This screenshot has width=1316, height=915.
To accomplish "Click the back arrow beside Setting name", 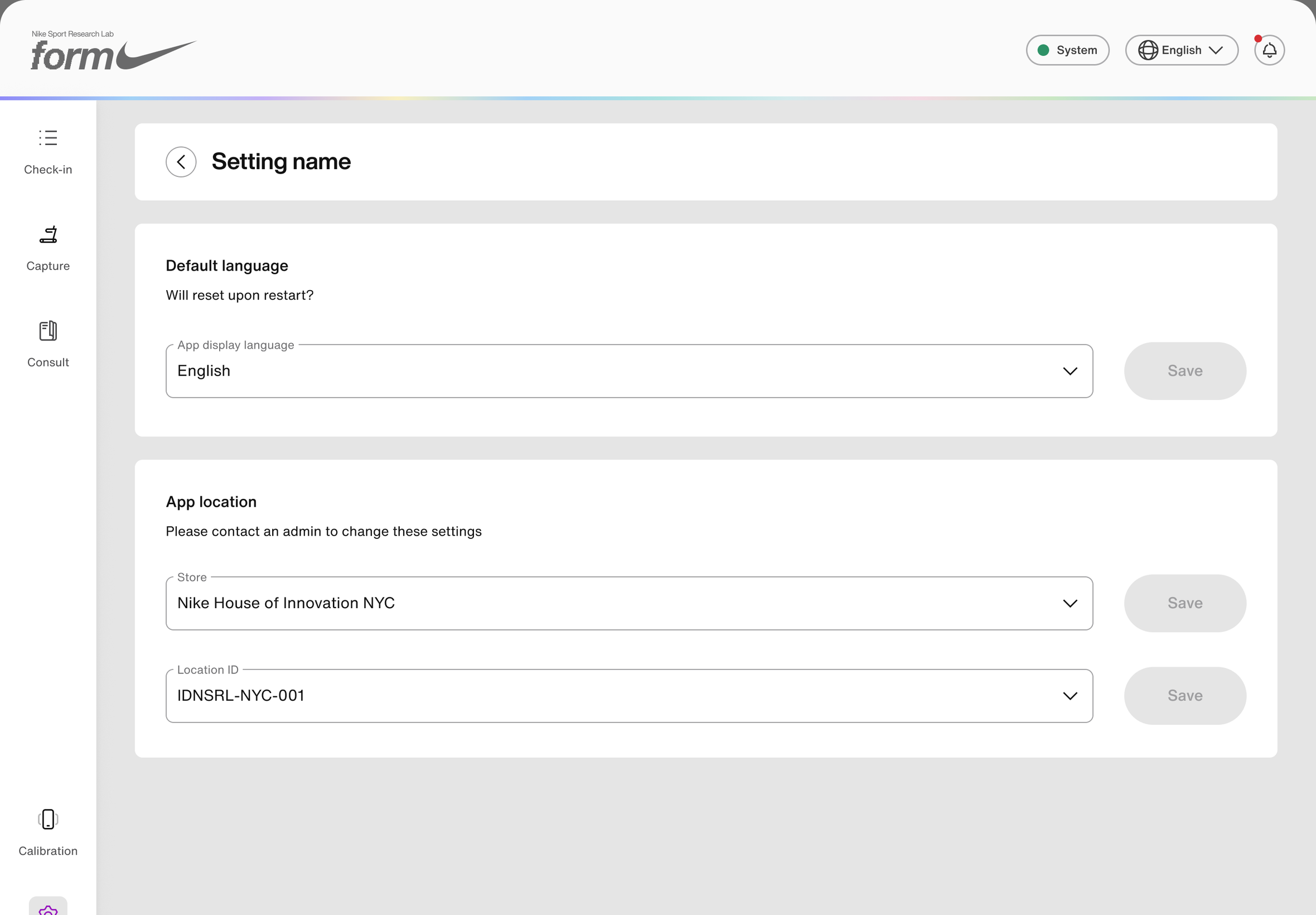I will click(181, 162).
